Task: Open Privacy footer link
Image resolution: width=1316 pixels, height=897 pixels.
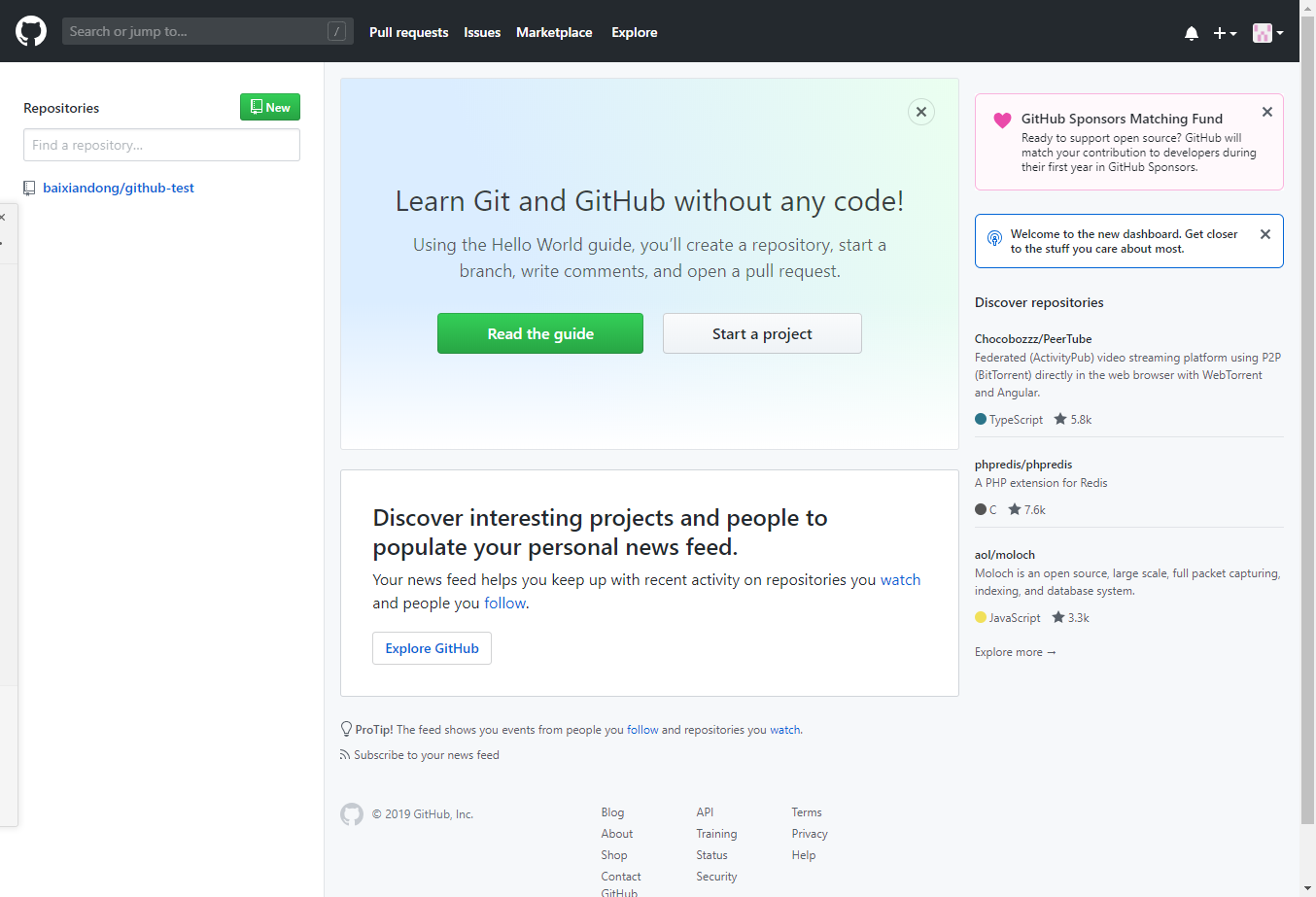Action: coord(810,834)
